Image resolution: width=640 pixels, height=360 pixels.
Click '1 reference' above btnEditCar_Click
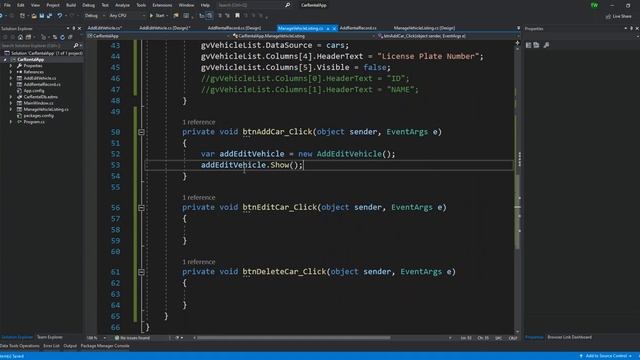click(x=198, y=198)
